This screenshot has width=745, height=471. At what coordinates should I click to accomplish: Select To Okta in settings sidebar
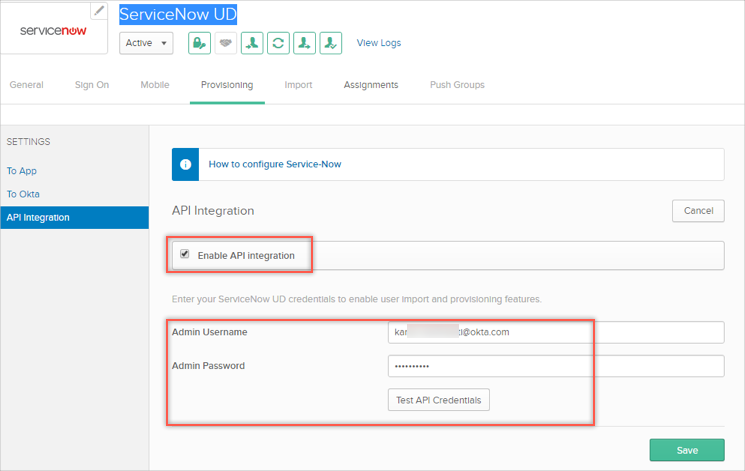[23, 194]
